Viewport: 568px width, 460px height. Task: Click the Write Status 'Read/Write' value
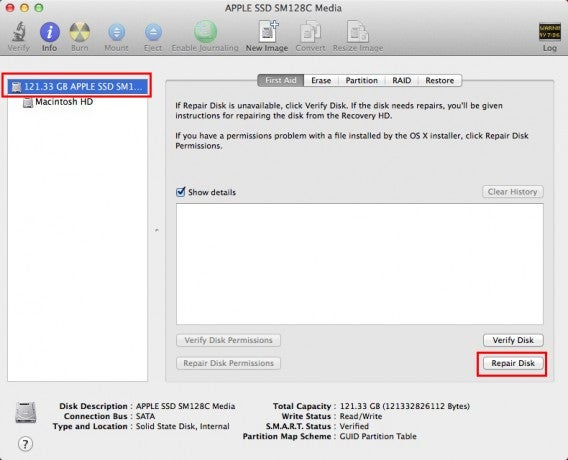[361, 416]
